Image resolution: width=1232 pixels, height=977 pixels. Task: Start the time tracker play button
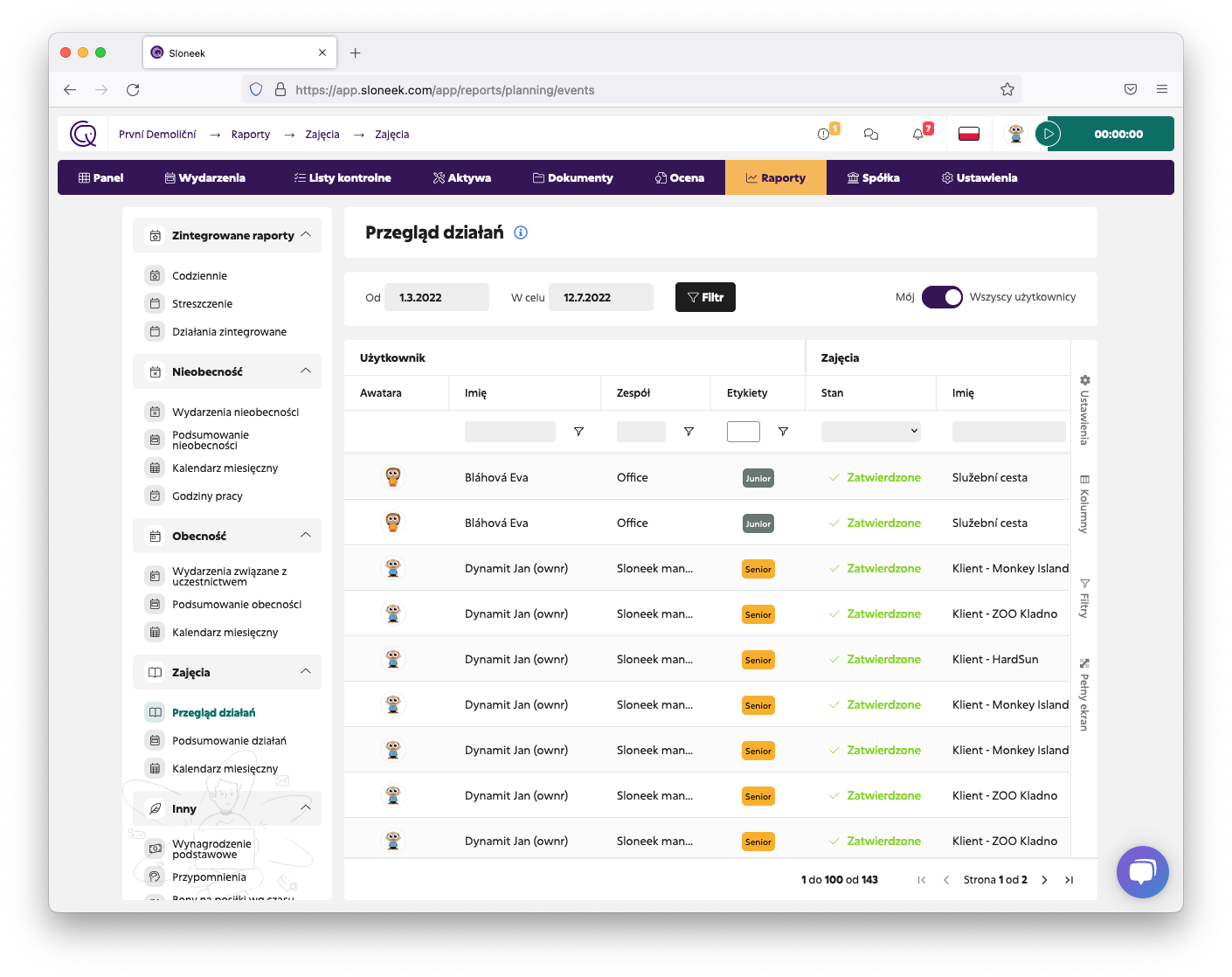(1048, 135)
